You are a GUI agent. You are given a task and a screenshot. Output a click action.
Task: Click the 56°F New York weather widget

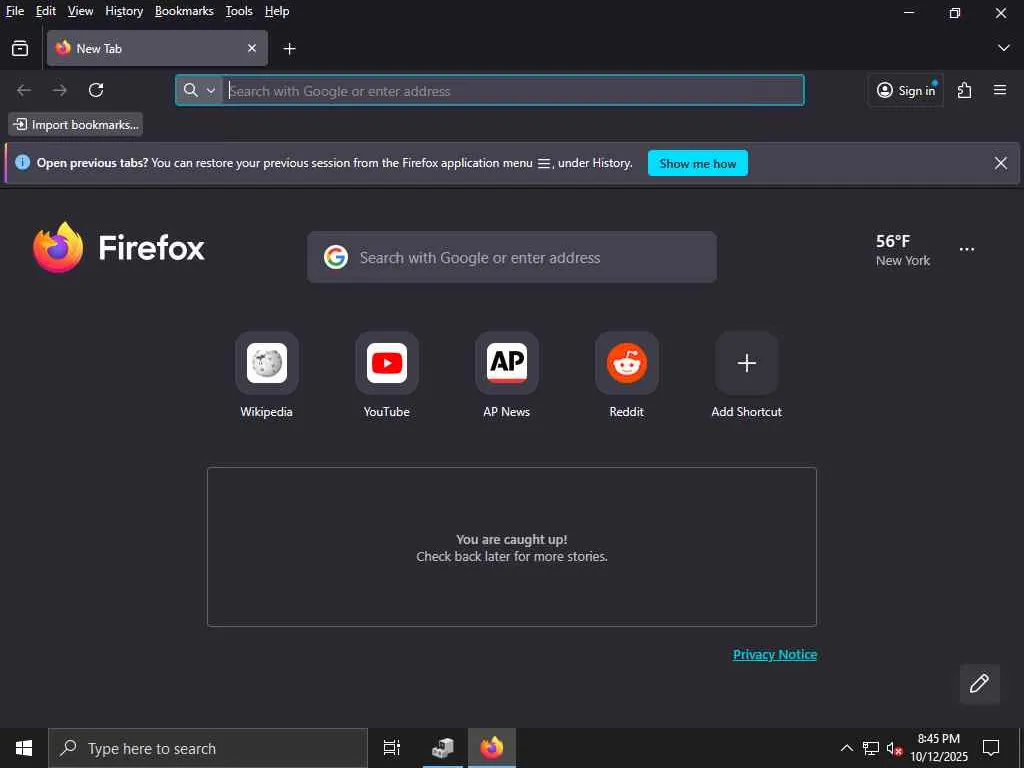pyautogui.click(x=903, y=251)
